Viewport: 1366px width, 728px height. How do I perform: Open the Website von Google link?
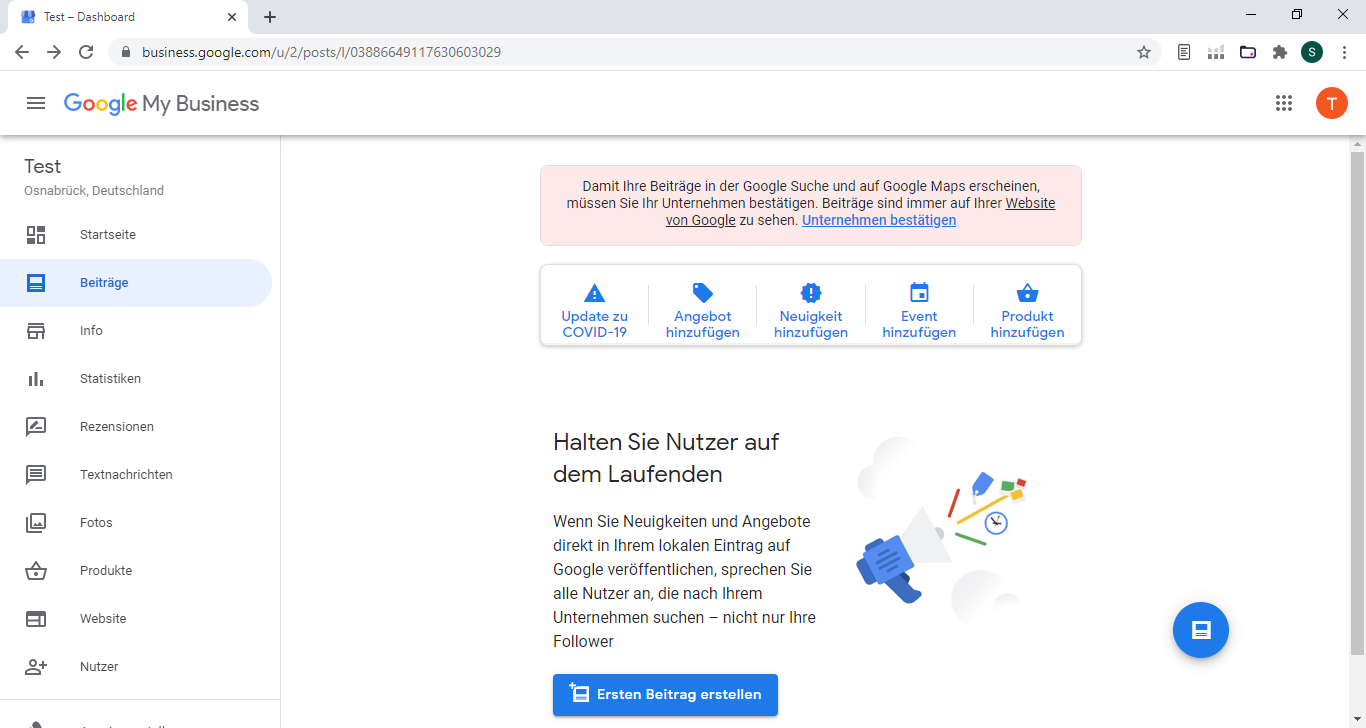[x=1030, y=203]
